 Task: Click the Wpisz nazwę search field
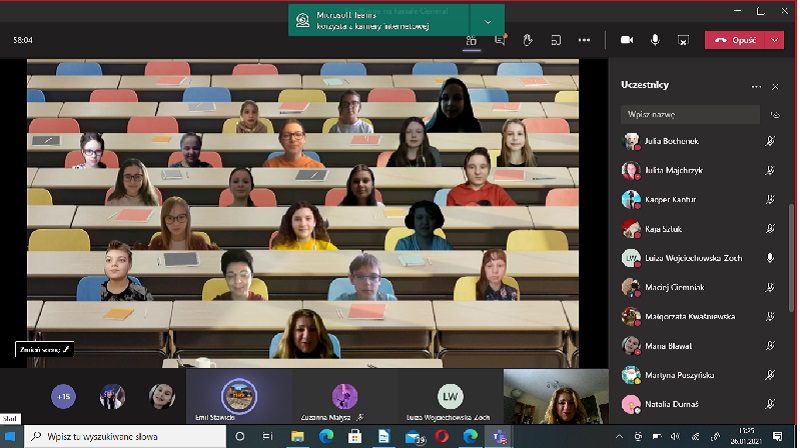[x=690, y=115]
